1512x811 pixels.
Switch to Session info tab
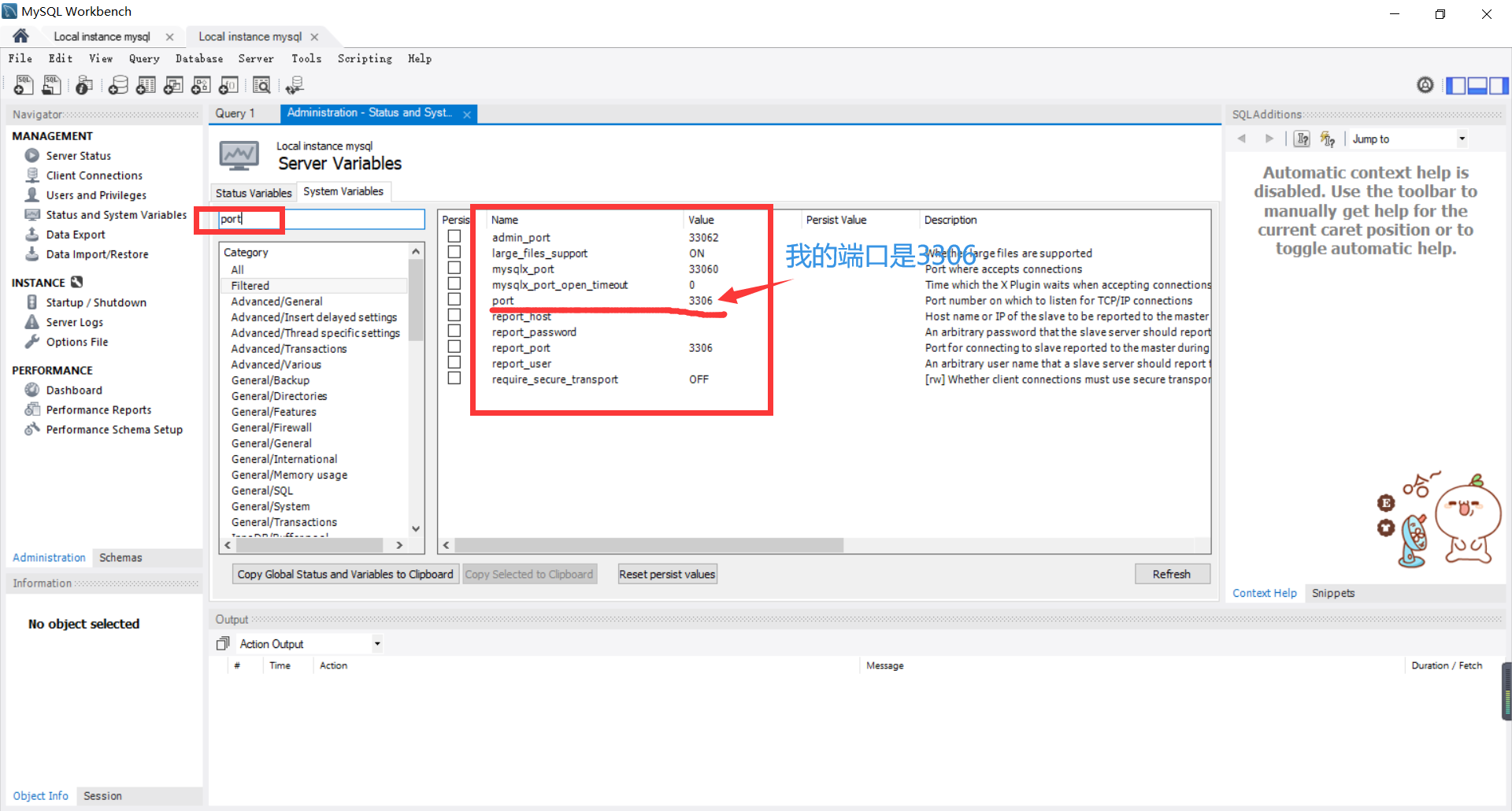(102, 796)
